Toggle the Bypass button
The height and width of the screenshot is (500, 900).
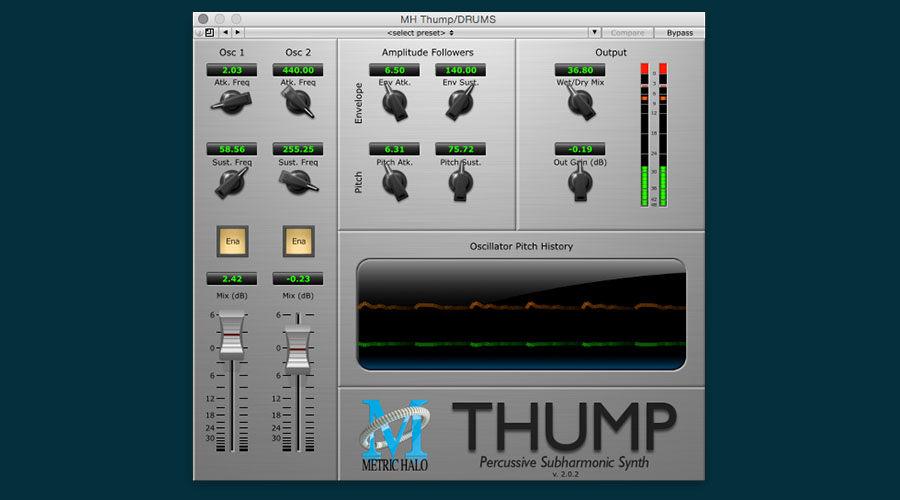coord(679,32)
